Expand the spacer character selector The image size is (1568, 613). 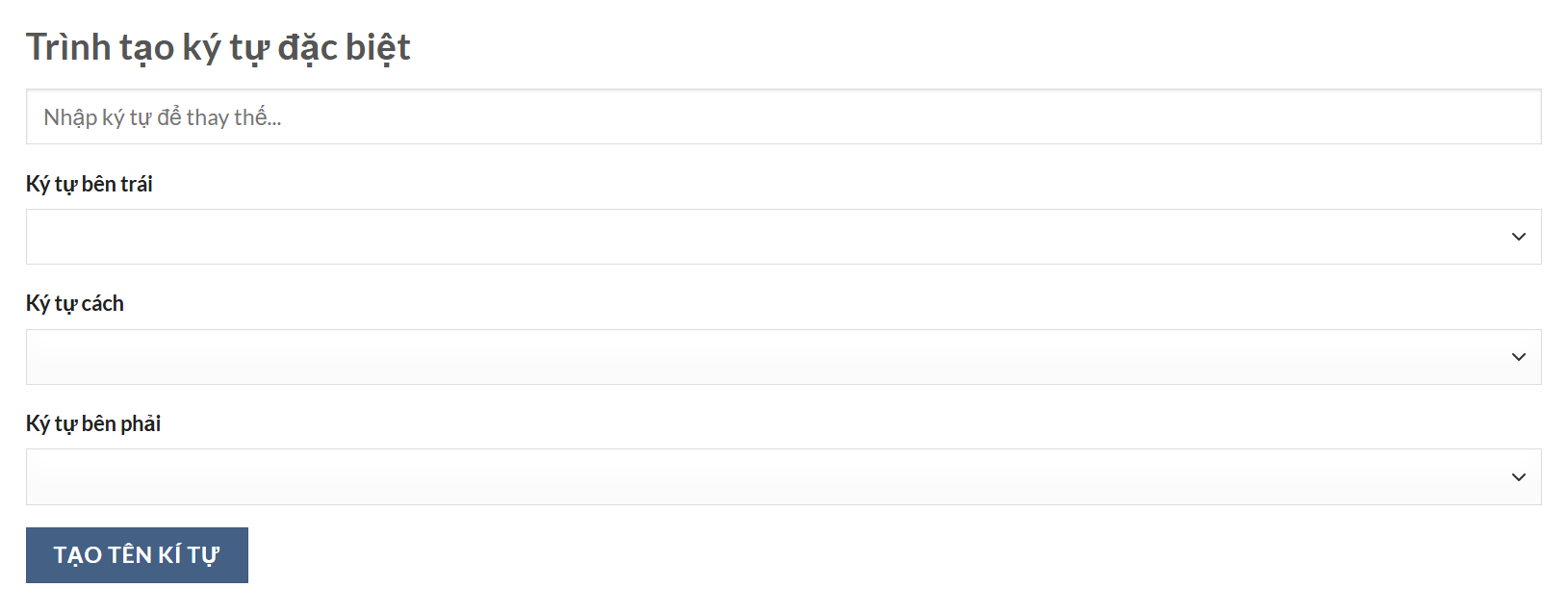[x=783, y=357]
